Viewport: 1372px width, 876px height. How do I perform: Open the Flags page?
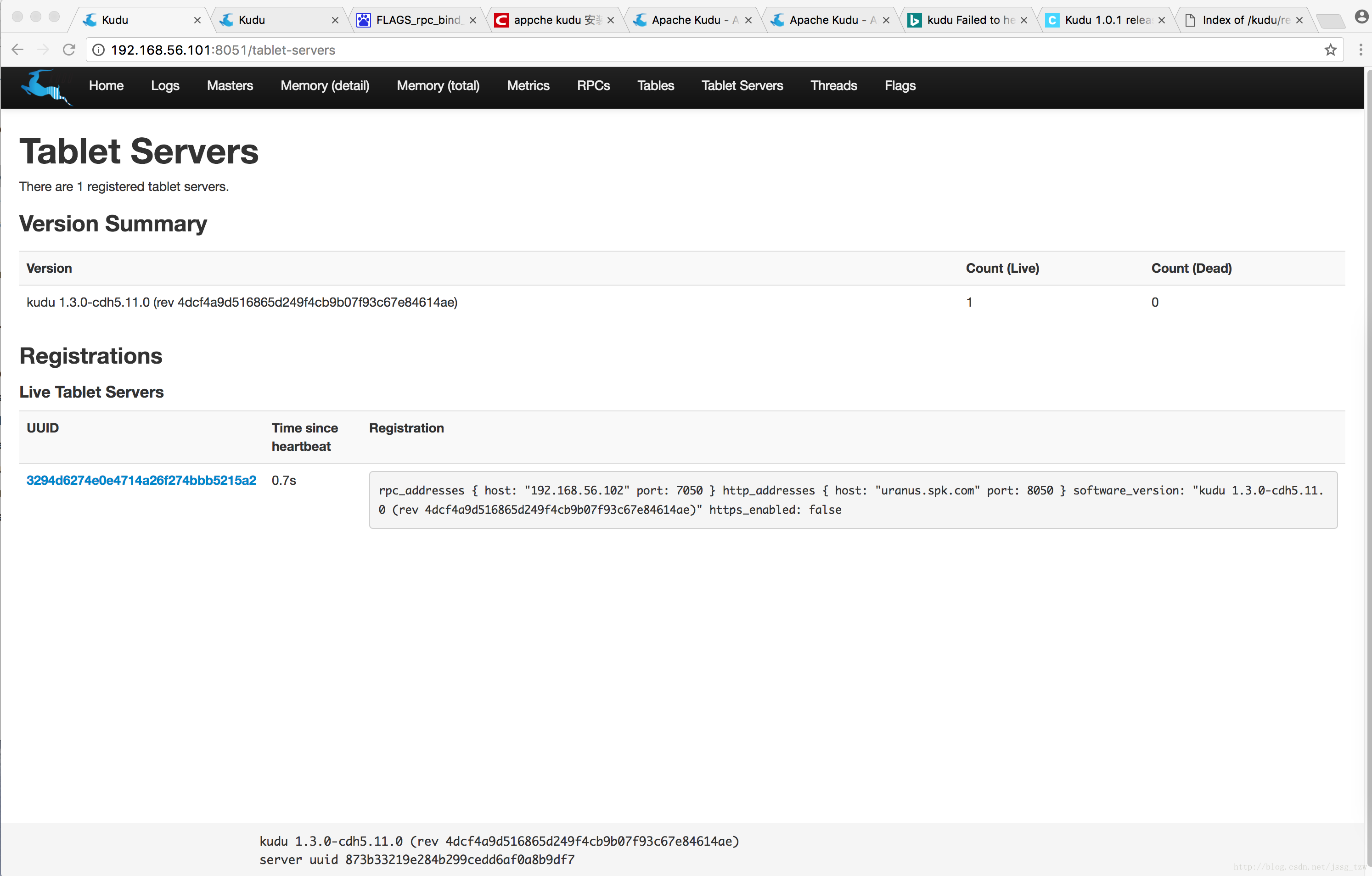[x=900, y=86]
